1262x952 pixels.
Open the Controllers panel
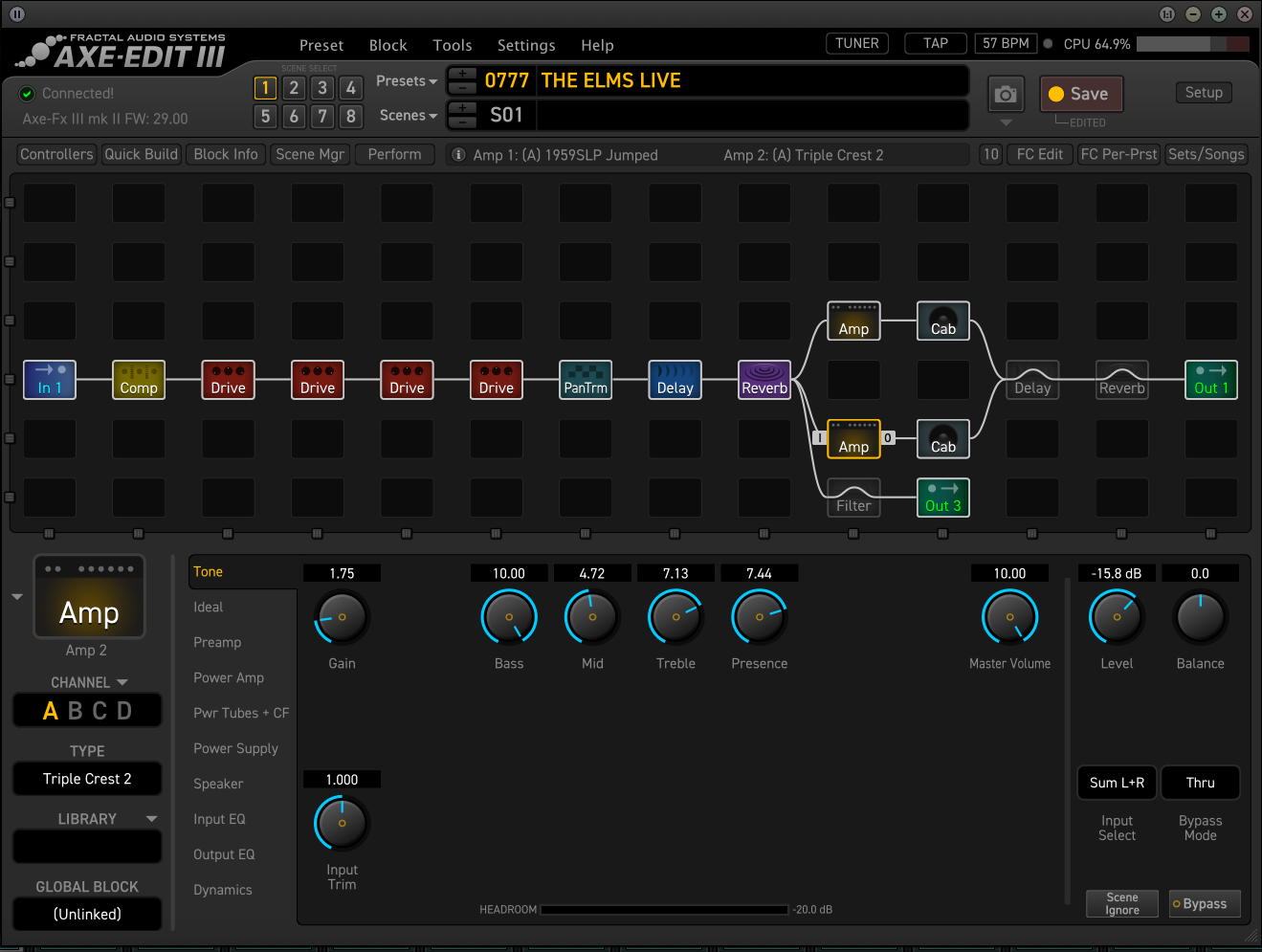tap(56, 154)
